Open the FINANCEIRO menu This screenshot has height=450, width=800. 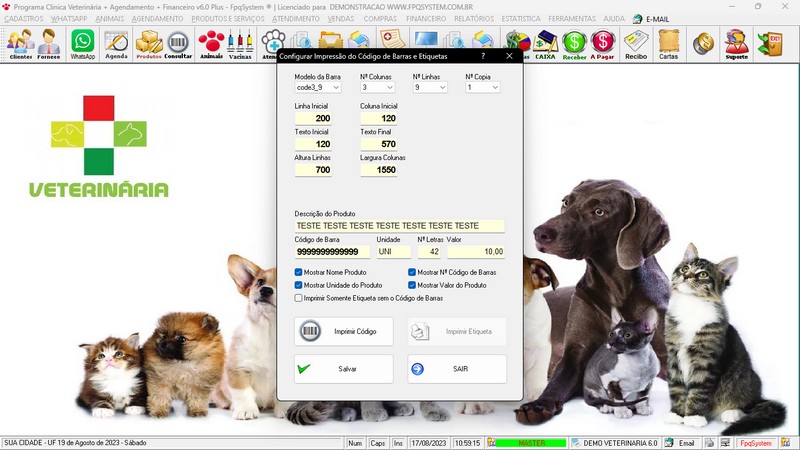click(x=426, y=19)
